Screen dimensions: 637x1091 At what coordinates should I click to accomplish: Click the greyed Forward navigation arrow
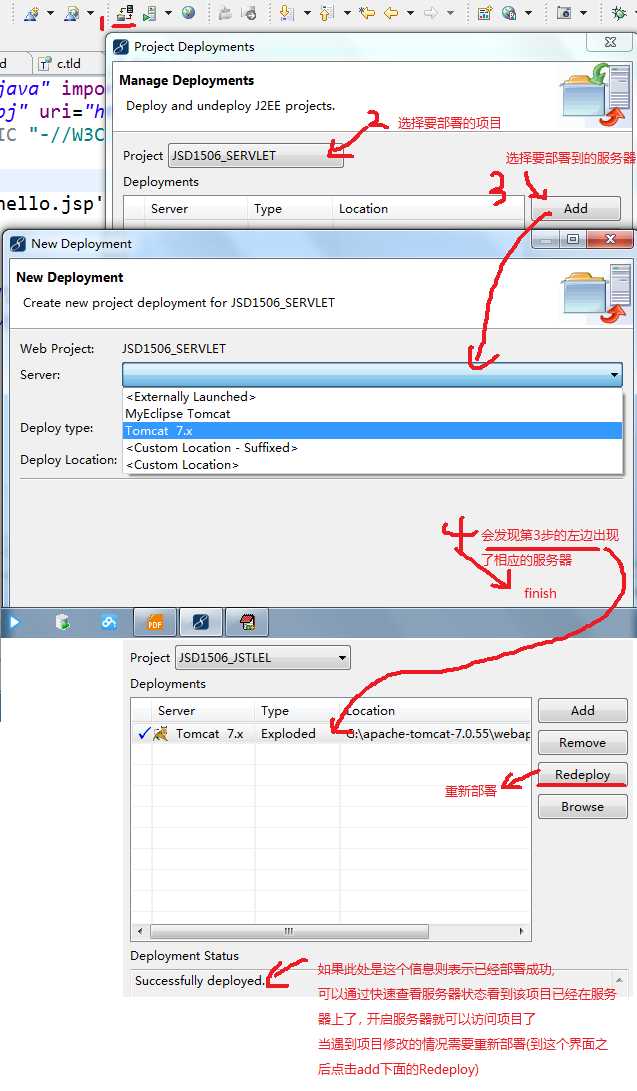tap(431, 13)
